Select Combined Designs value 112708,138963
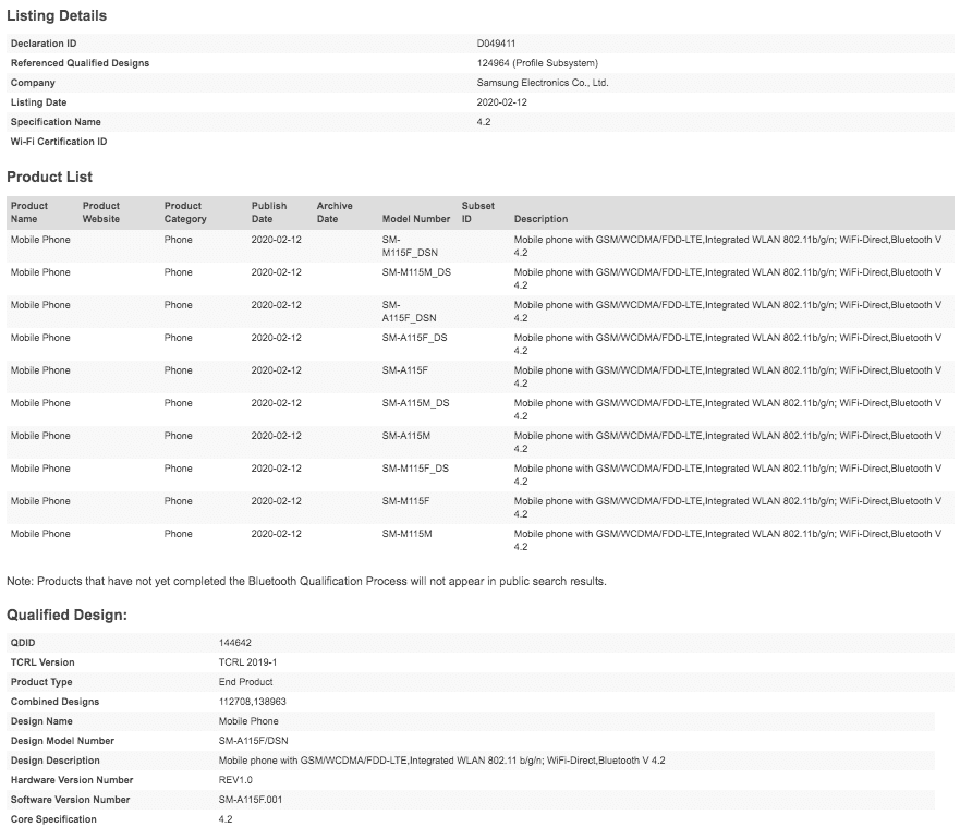The image size is (960, 827). [252, 702]
